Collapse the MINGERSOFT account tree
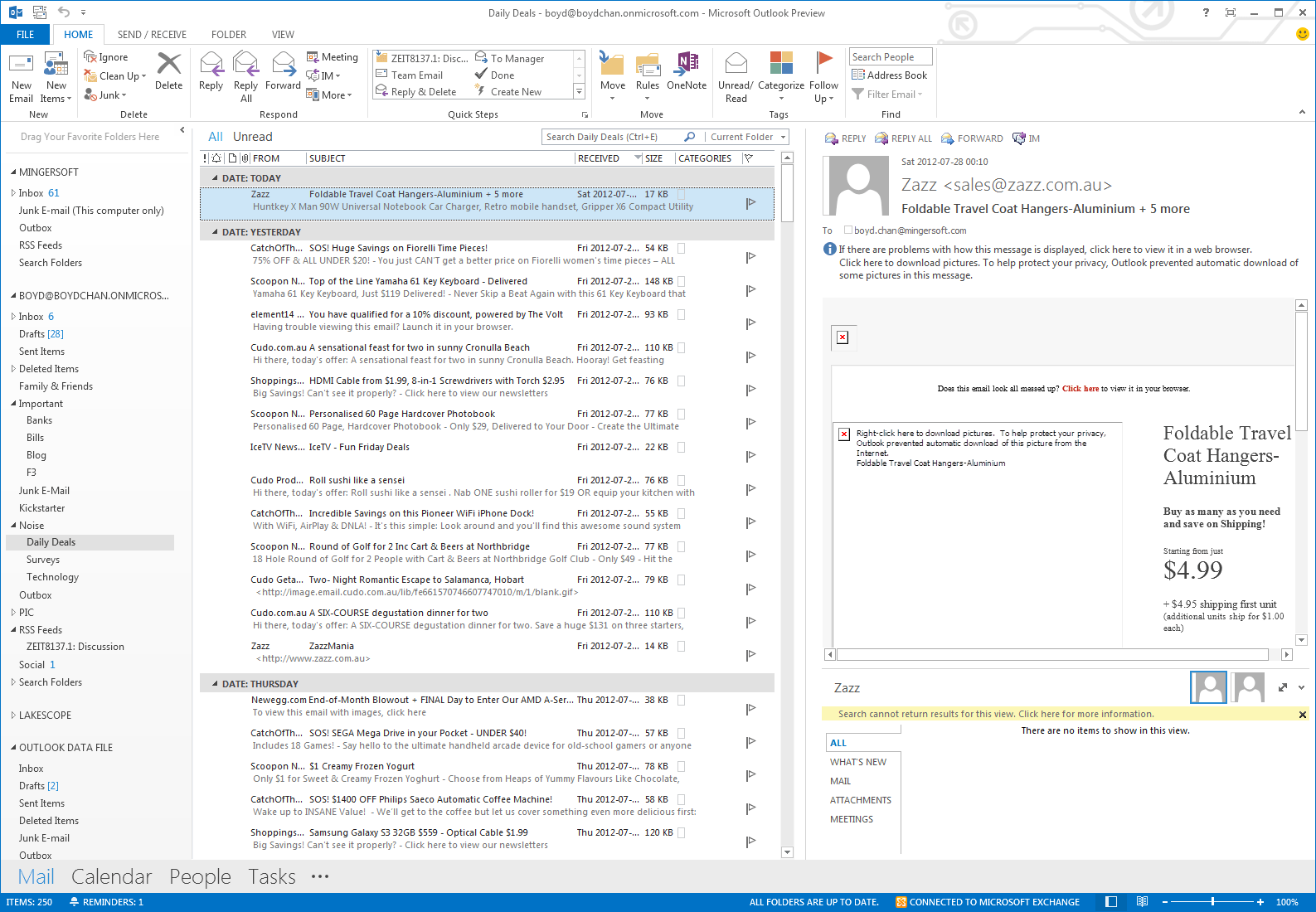 tap(13, 172)
